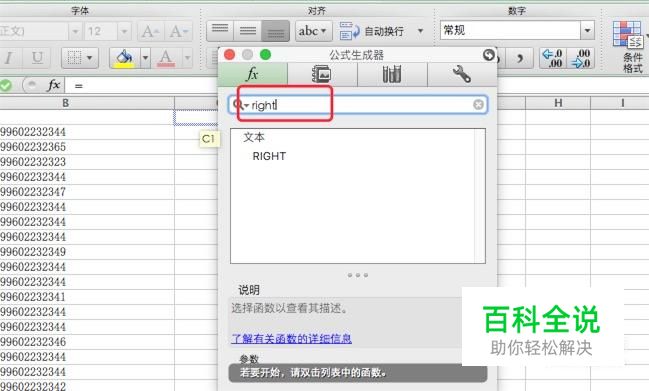Open the abc text orientation dropdown
This screenshot has height=391, width=649.
click(313, 31)
